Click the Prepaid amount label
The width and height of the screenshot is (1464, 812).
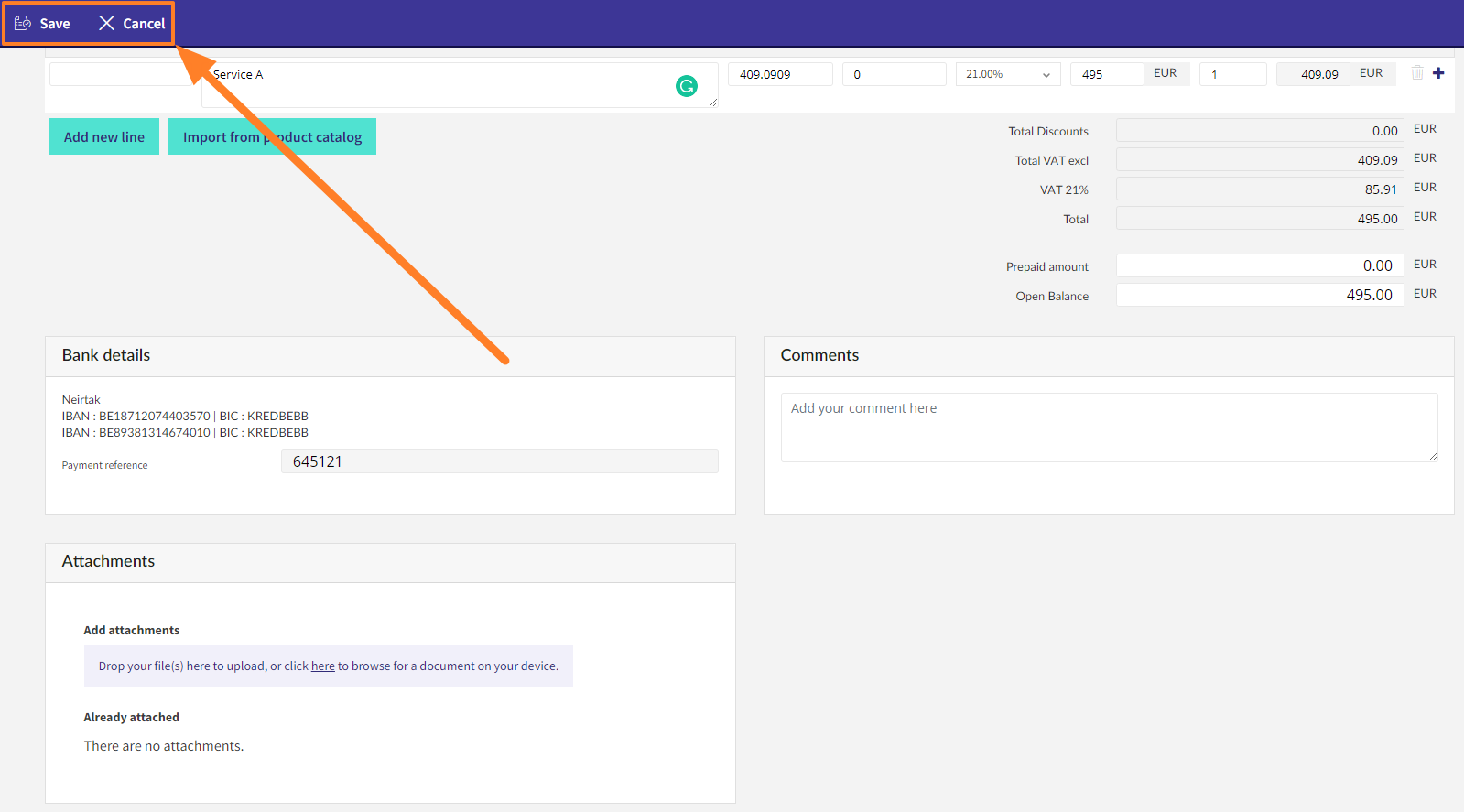pyautogui.click(x=1047, y=266)
